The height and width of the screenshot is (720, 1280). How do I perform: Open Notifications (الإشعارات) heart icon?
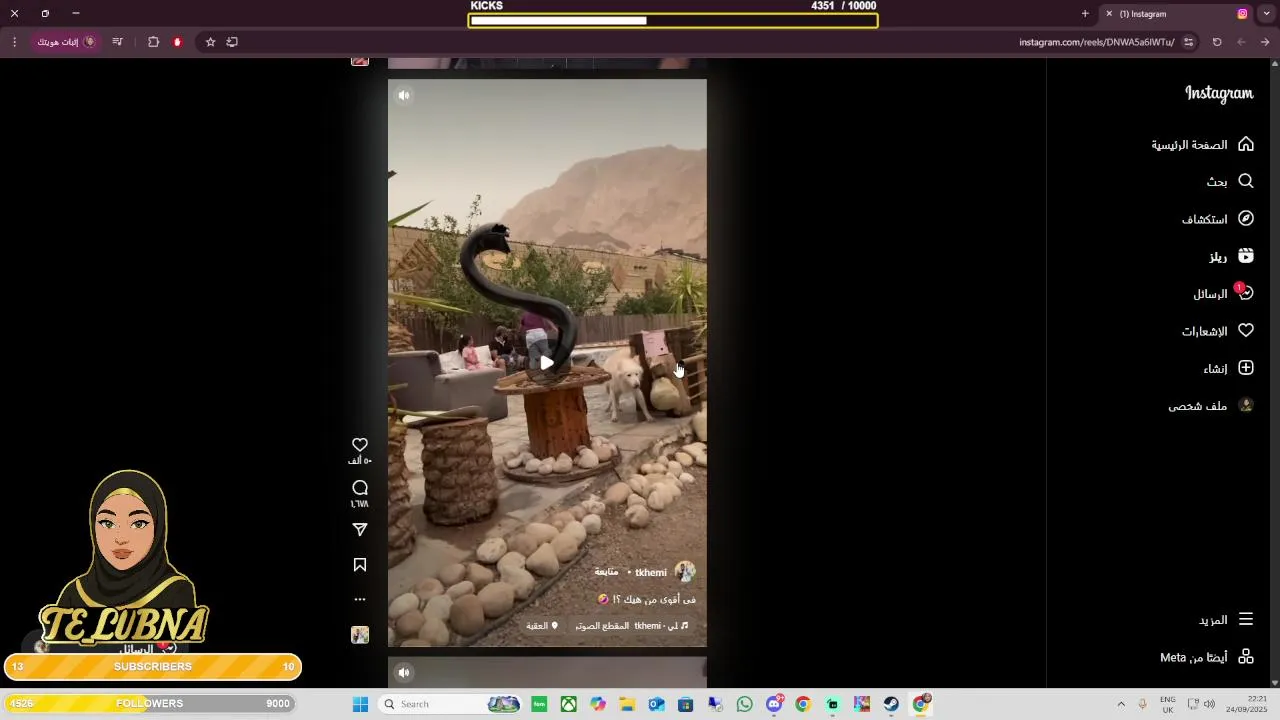[1218, 330]
